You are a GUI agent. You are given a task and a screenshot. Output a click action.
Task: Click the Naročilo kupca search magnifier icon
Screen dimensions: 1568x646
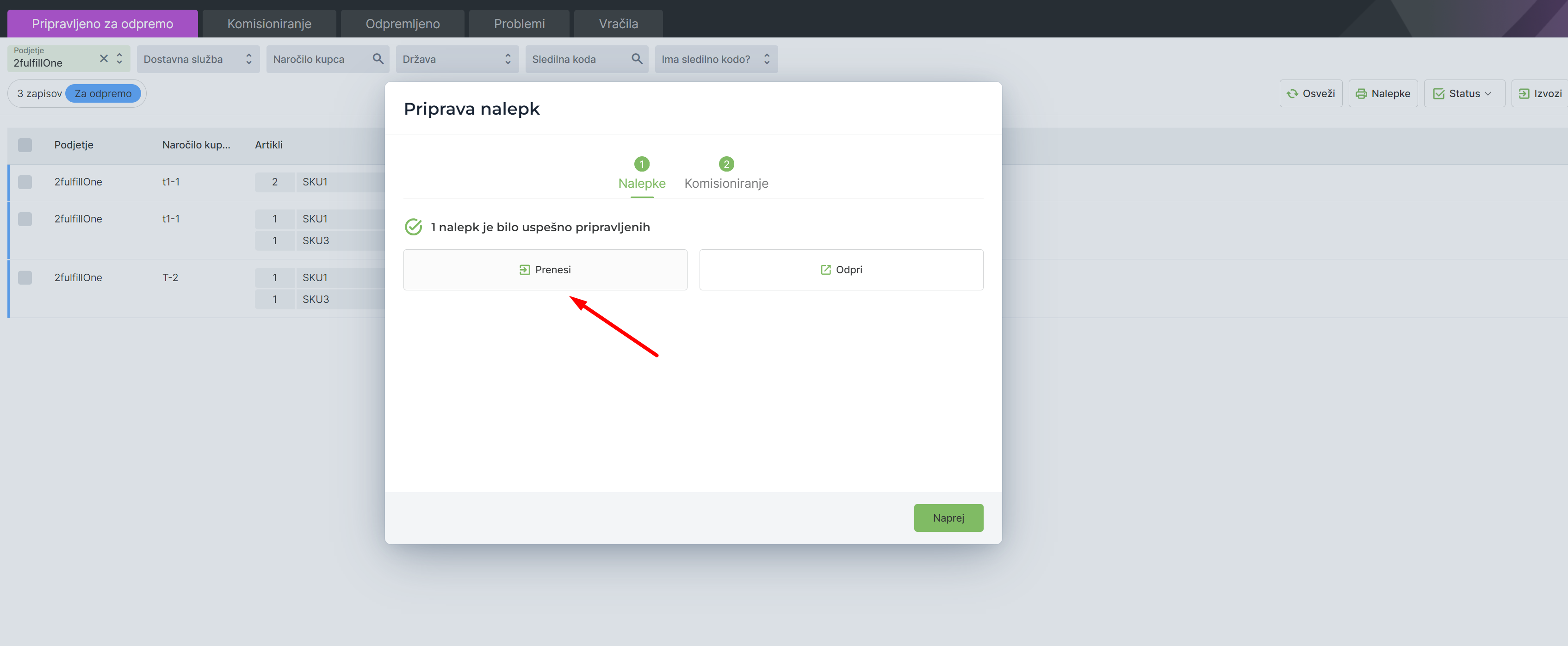[x=378, y=59]
